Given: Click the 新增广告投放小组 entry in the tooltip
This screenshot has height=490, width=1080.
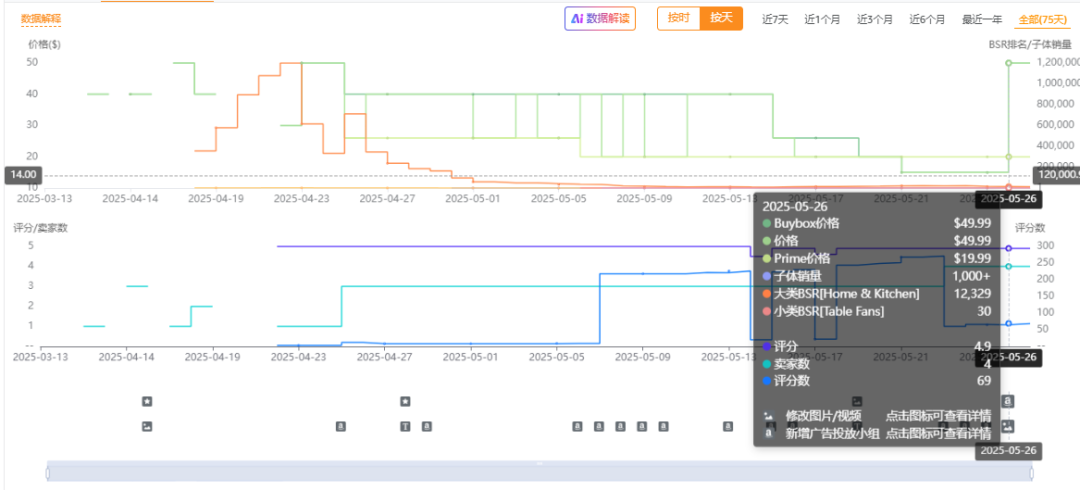Looking at the screenshot, I should click(876, 434).
